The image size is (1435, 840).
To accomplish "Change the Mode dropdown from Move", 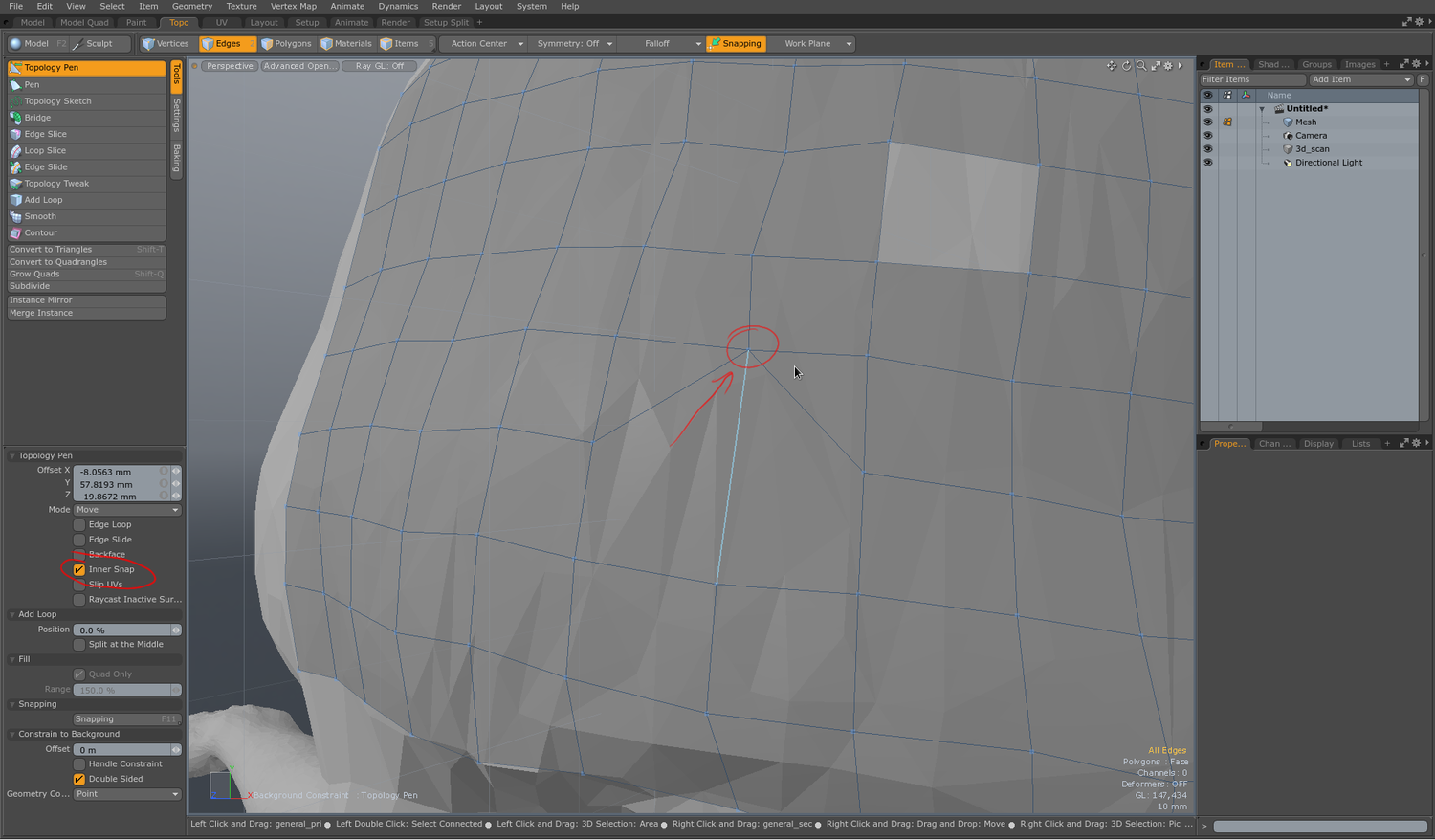I will (x=126, y=509).
